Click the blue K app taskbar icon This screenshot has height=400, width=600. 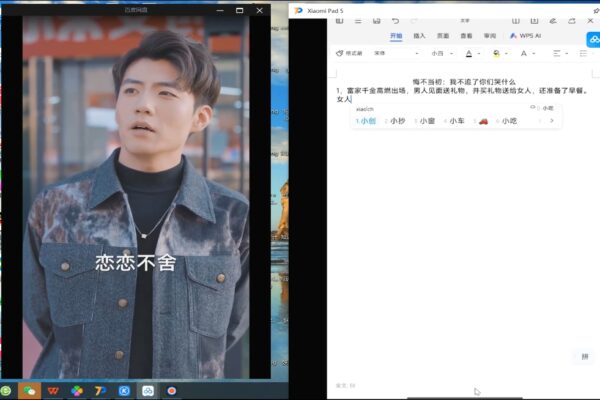[124, 391]
